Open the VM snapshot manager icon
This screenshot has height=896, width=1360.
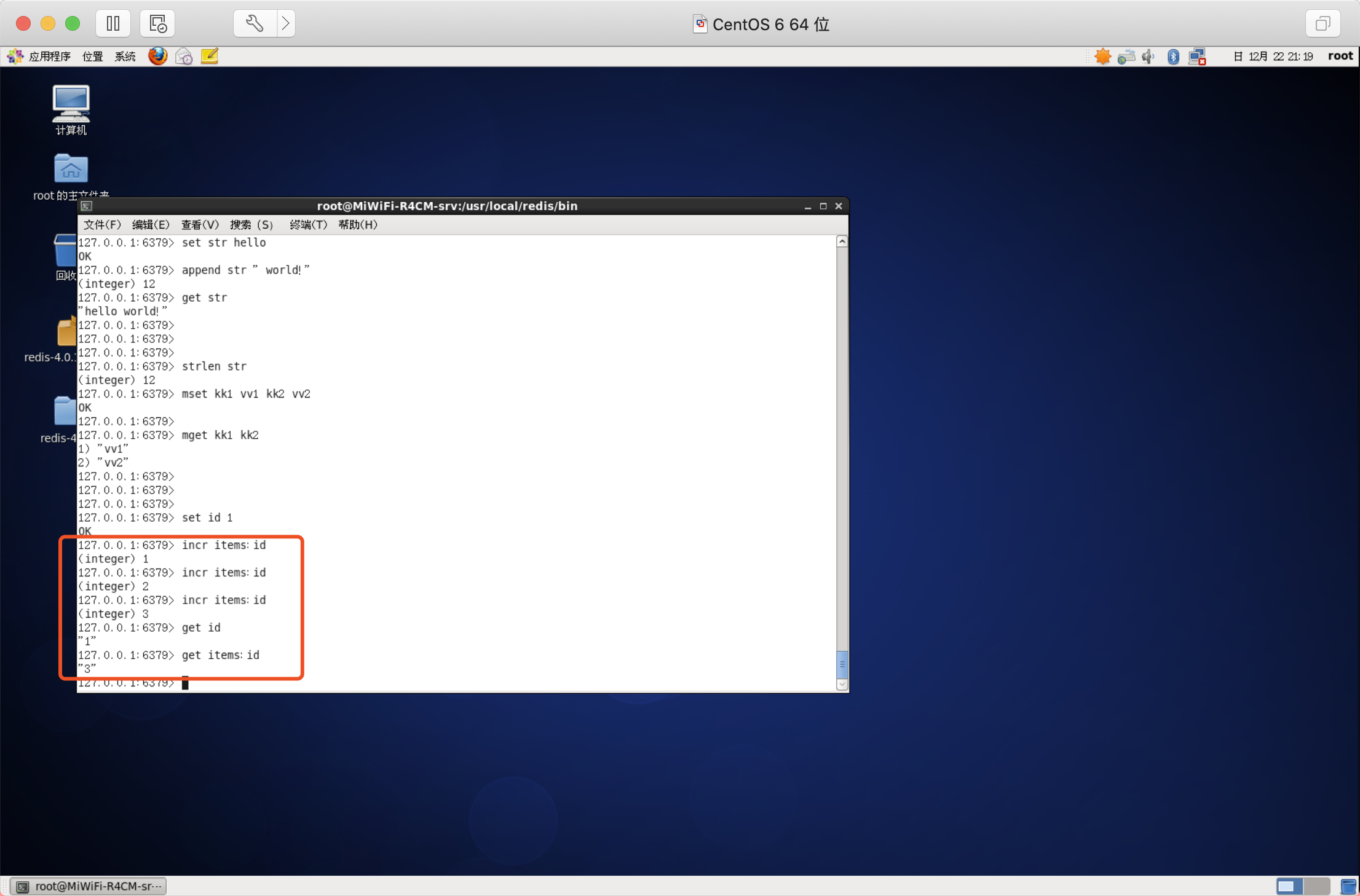click(x=157, y=23)
